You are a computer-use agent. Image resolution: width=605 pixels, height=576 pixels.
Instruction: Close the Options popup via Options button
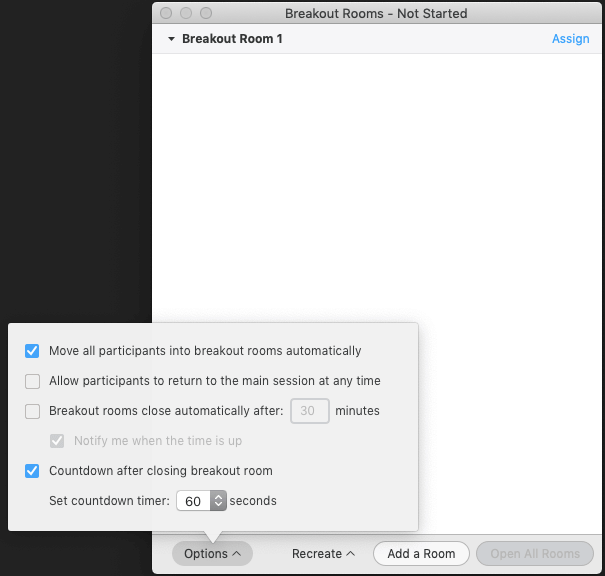[x=212, y=553]
